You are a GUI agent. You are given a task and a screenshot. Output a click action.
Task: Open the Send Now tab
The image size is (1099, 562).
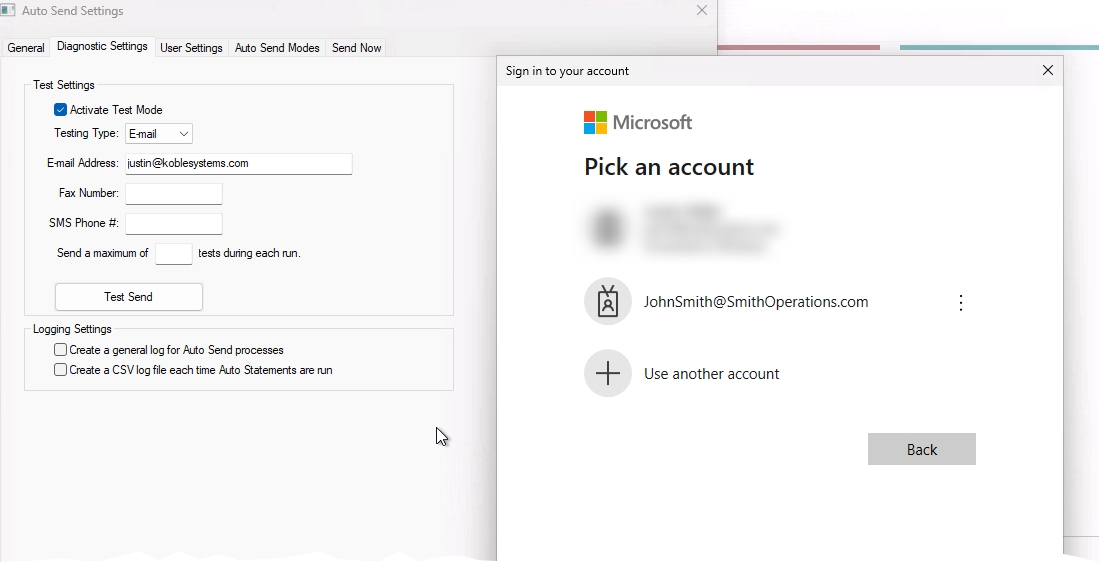[356, 48]
